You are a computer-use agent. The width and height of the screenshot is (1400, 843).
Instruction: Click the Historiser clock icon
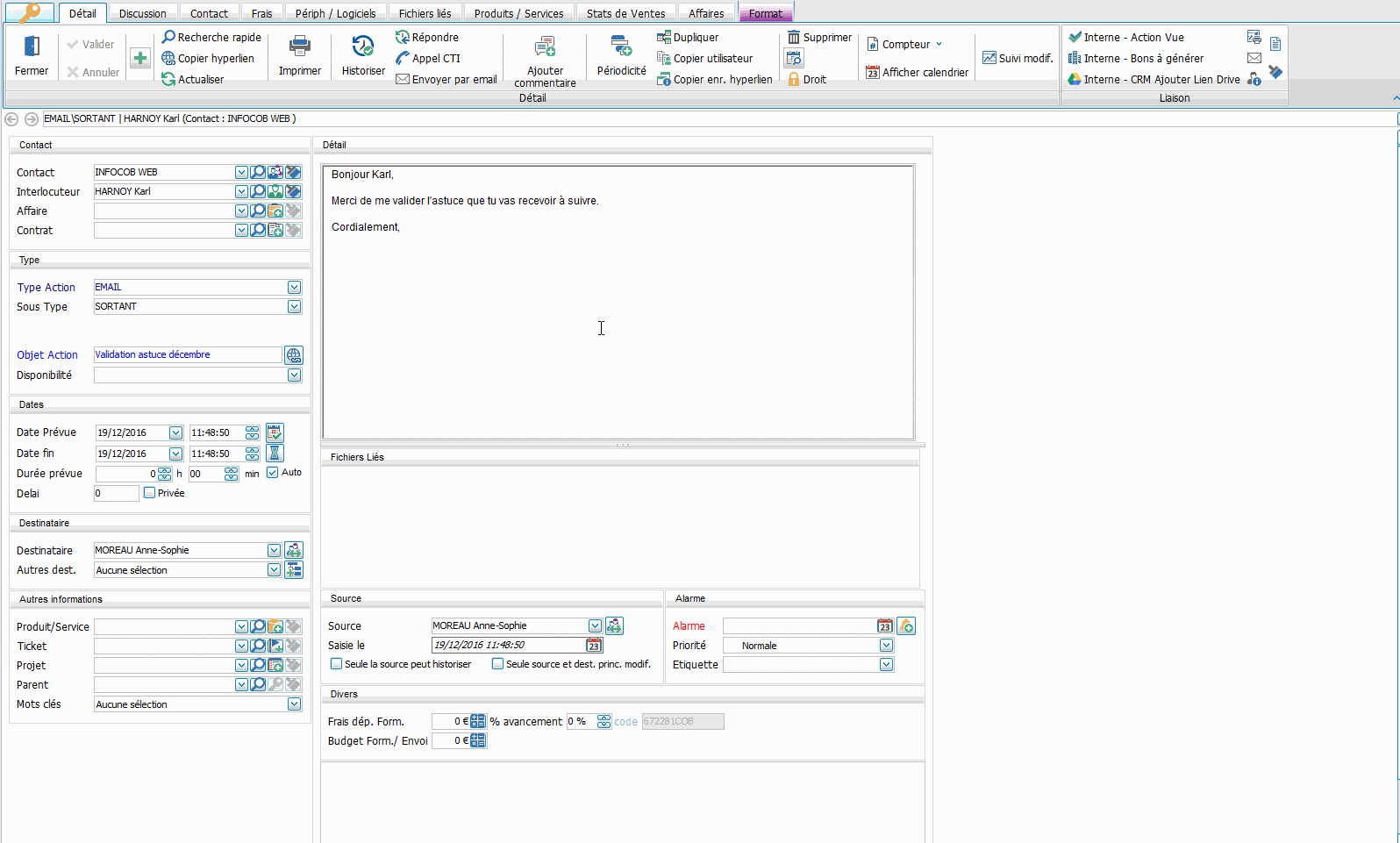click(x=363, y=46)
